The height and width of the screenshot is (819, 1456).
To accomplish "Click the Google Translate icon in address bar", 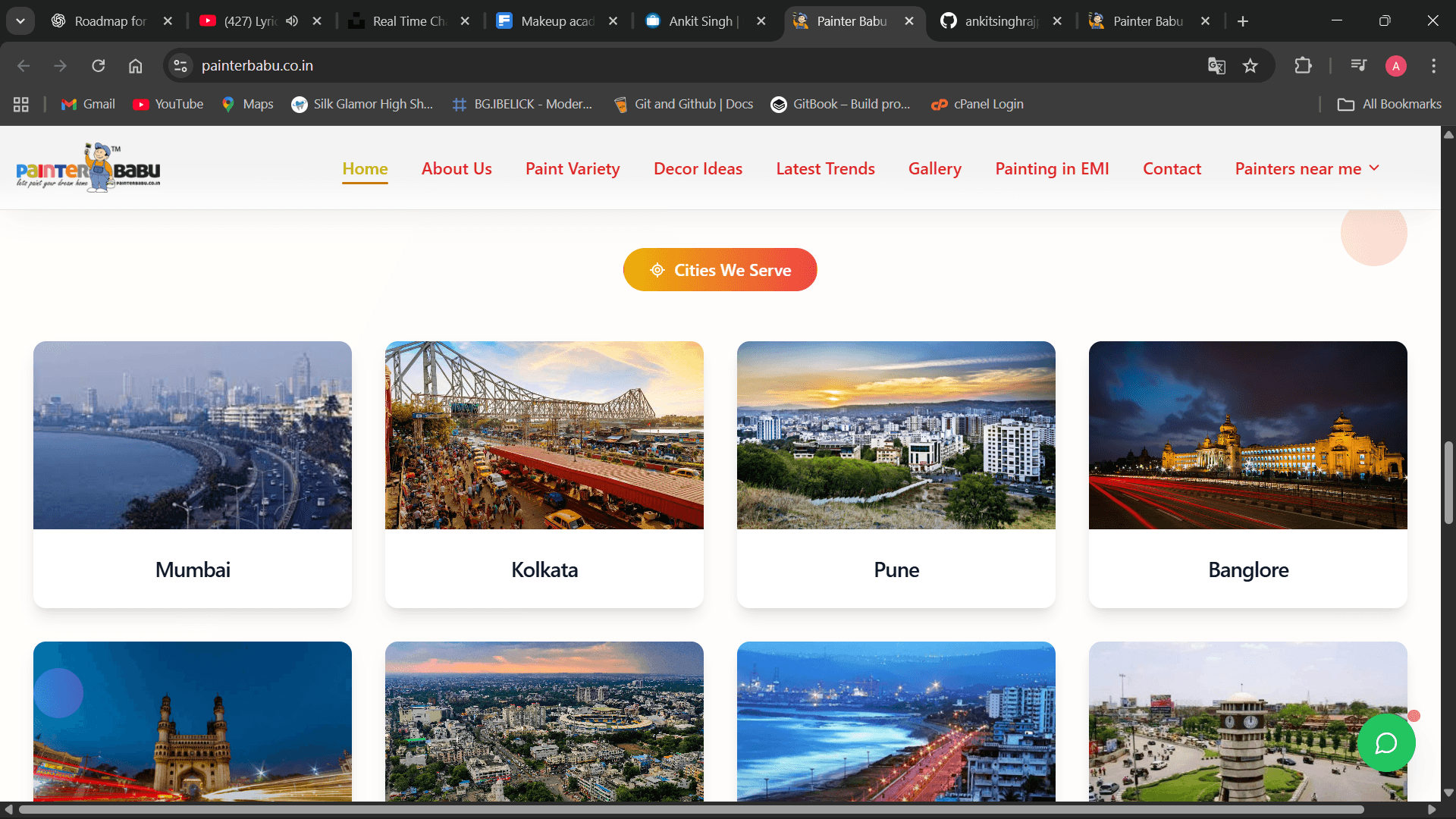I will click(1216, 66).
